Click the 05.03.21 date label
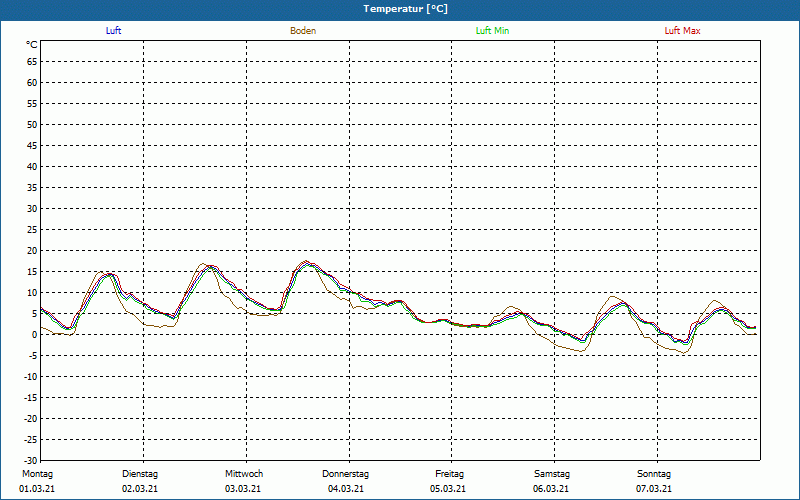Image resolution: width=800 pixels, height=500 pixels. click(447, 489)
